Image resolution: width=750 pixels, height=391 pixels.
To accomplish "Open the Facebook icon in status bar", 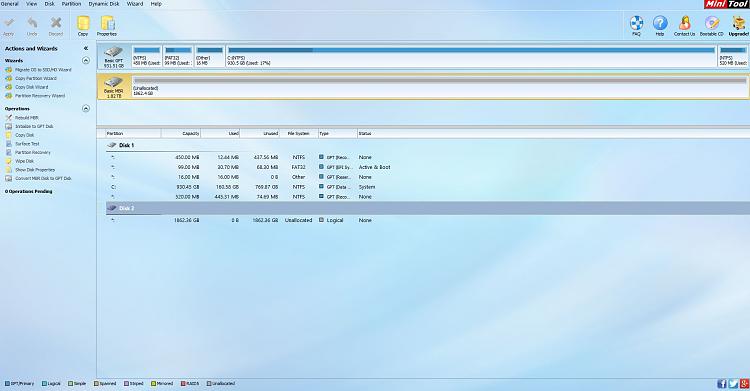I will point(722,384).
